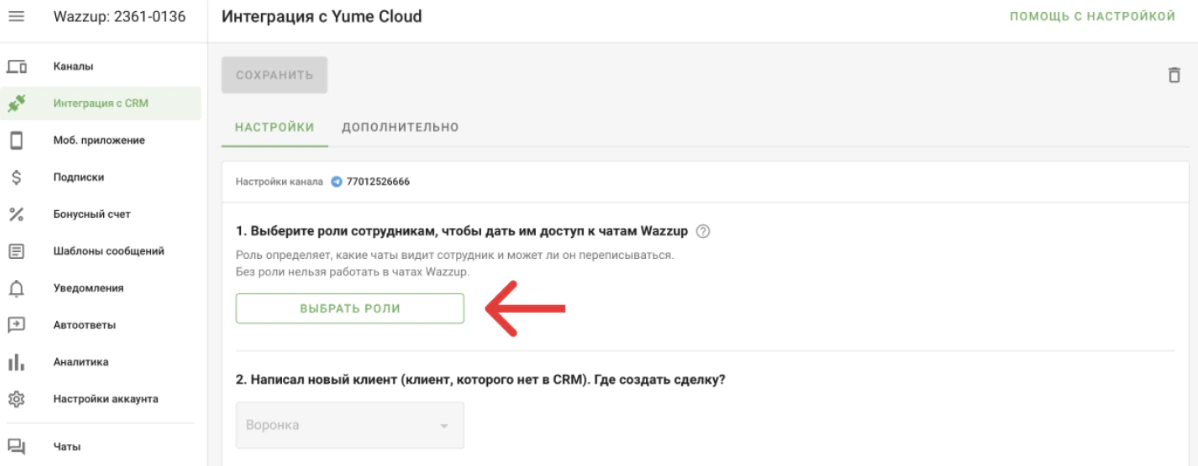Click the Telegram channel icon
1198x466 pixels.
(336, 182)
